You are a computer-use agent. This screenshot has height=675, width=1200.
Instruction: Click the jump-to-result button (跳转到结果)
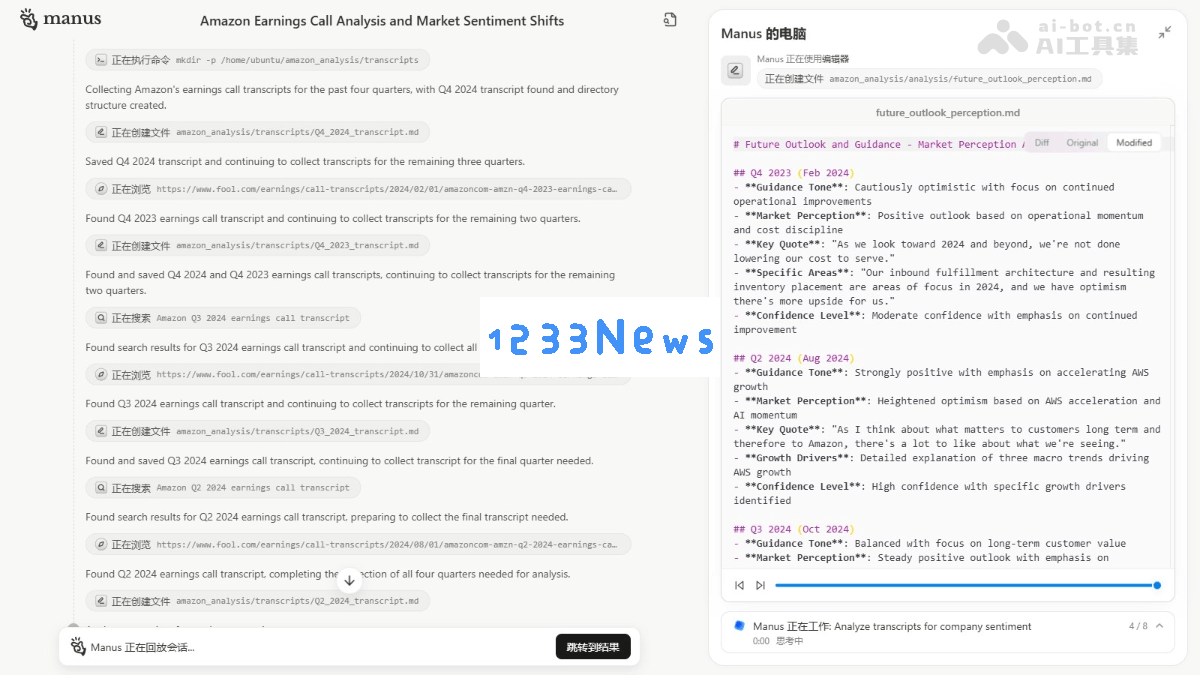pos(593,647)
